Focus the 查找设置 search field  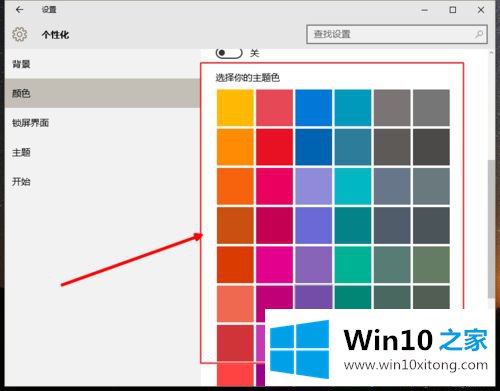coord(397,34)
